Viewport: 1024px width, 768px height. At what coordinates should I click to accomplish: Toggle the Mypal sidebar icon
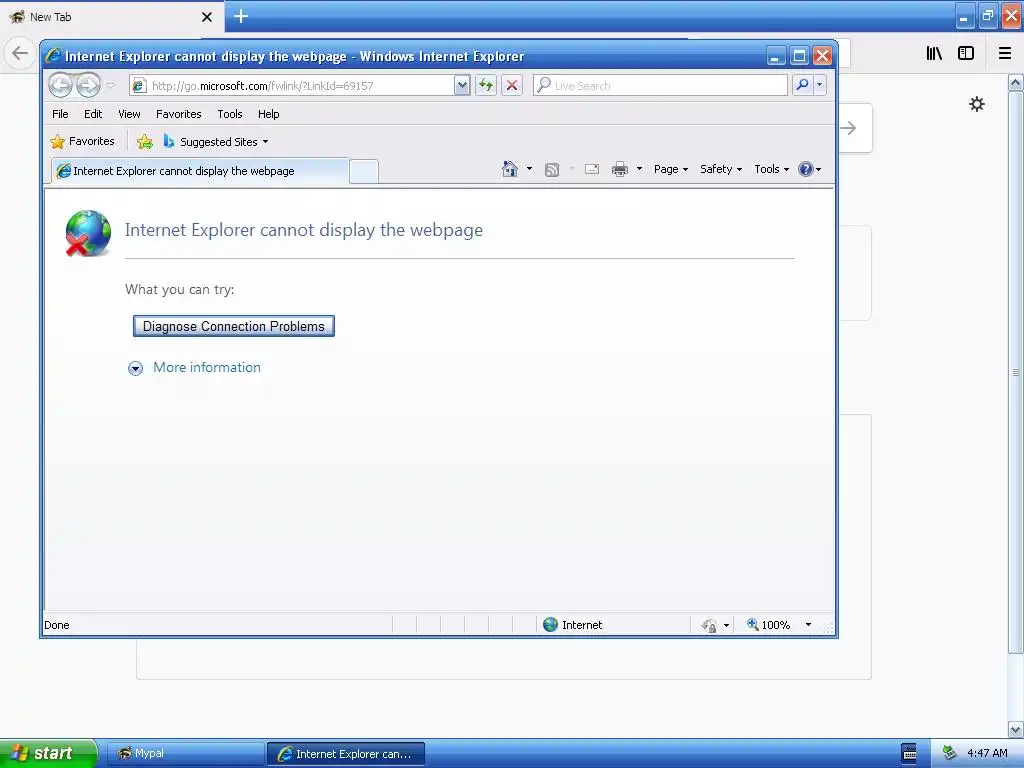tap(966, 53)
